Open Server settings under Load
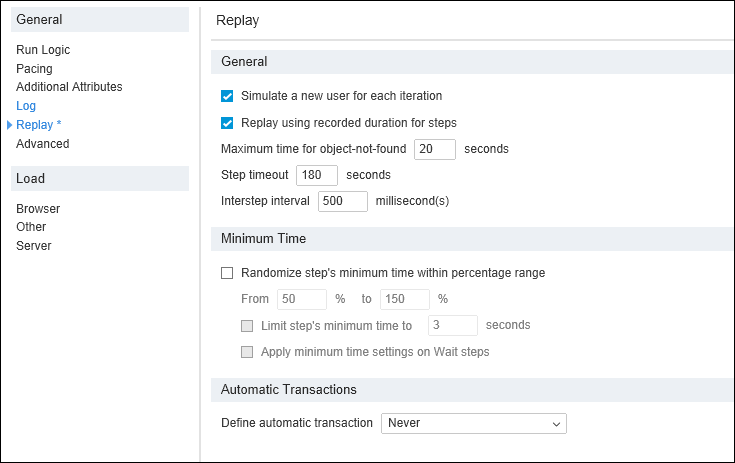This screenshot has height=463, width=735. point(34,246)
